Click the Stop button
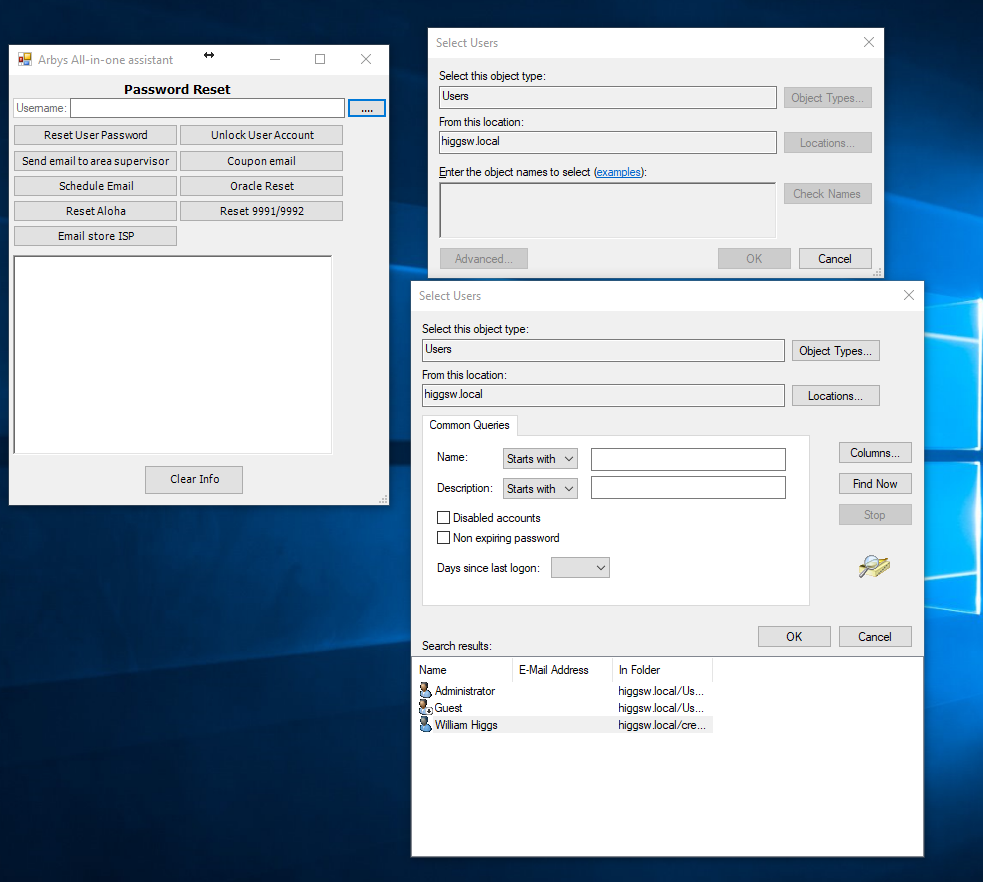The image size is (983, 882). tap(875, 515)
